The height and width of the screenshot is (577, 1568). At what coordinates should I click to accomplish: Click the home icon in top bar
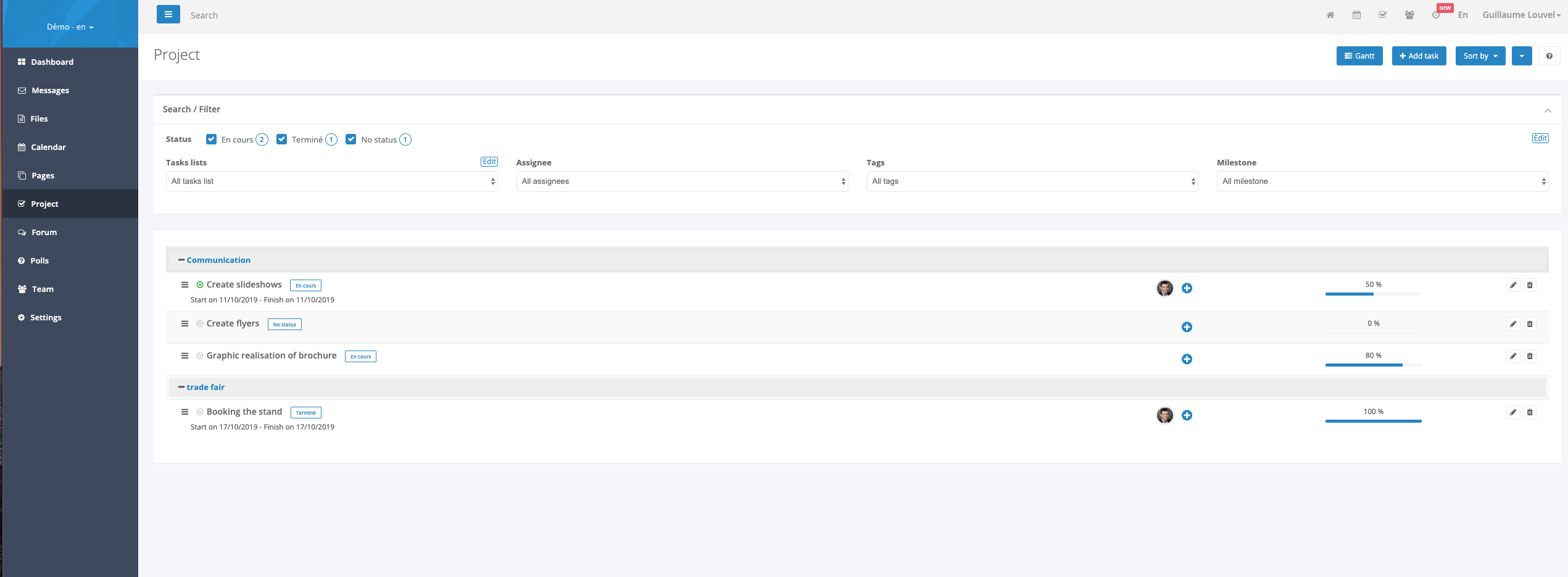(1330, 15)
